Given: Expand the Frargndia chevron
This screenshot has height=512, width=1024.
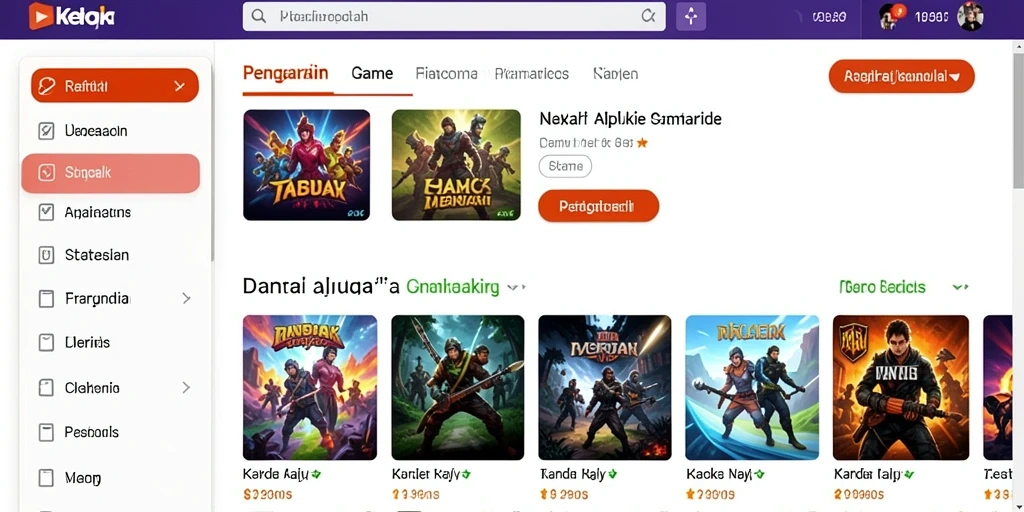Looking at the screenshot, I should click(x=186, y=298).
